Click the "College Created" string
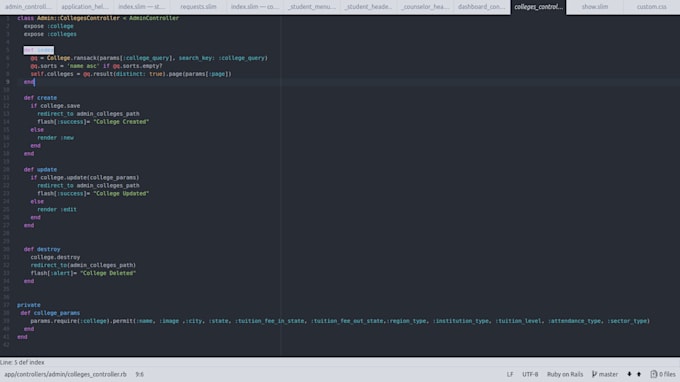Screen dimensions: 680x382 121,122
